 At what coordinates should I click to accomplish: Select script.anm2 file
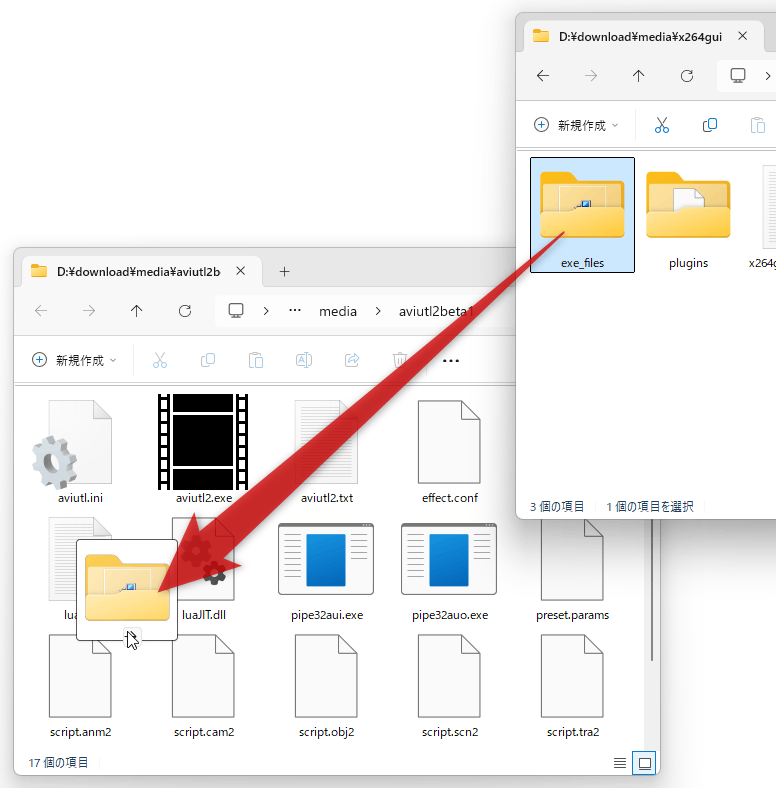tap(80, 686)
